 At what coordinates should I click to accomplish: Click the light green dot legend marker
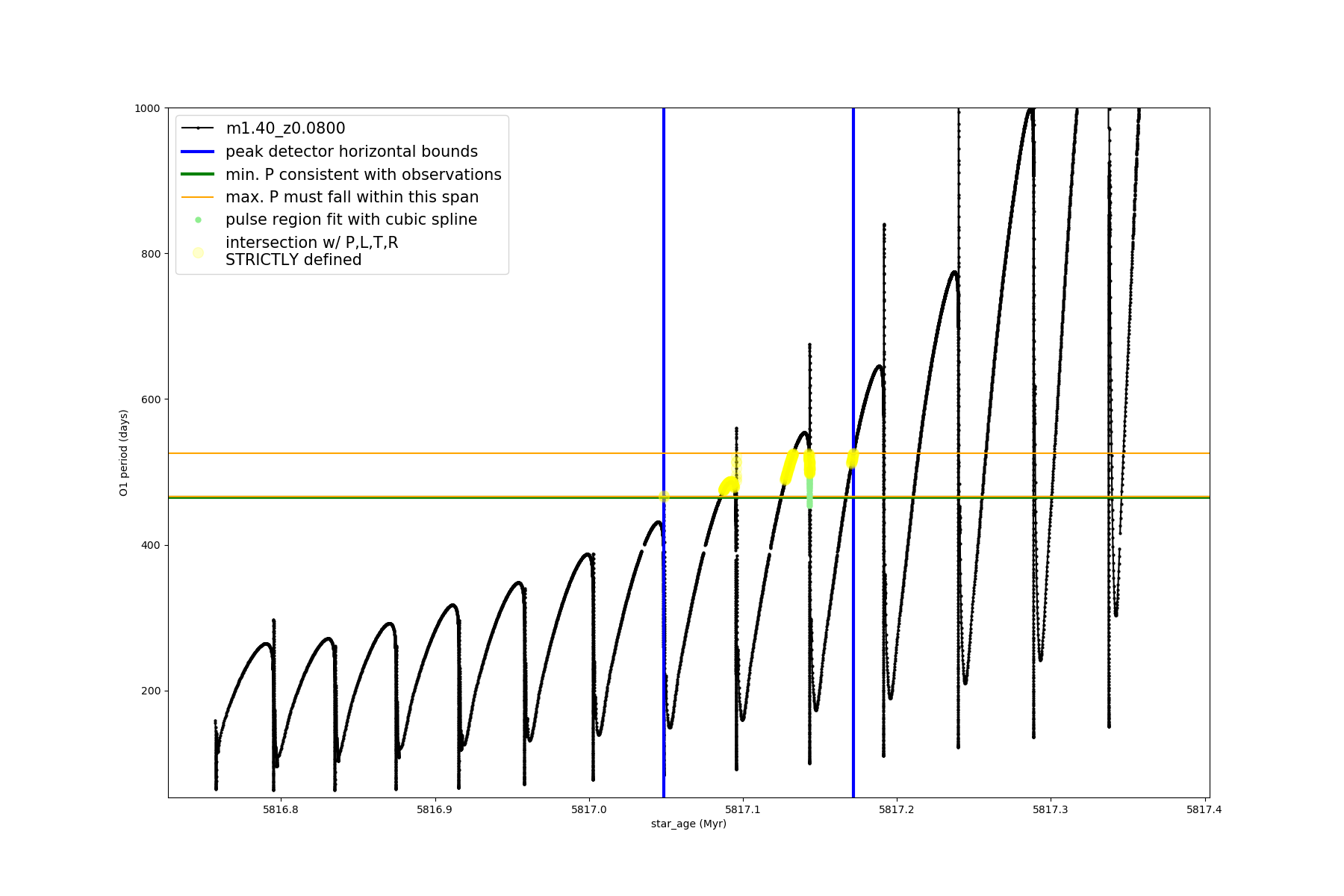[x=198, y=220]
